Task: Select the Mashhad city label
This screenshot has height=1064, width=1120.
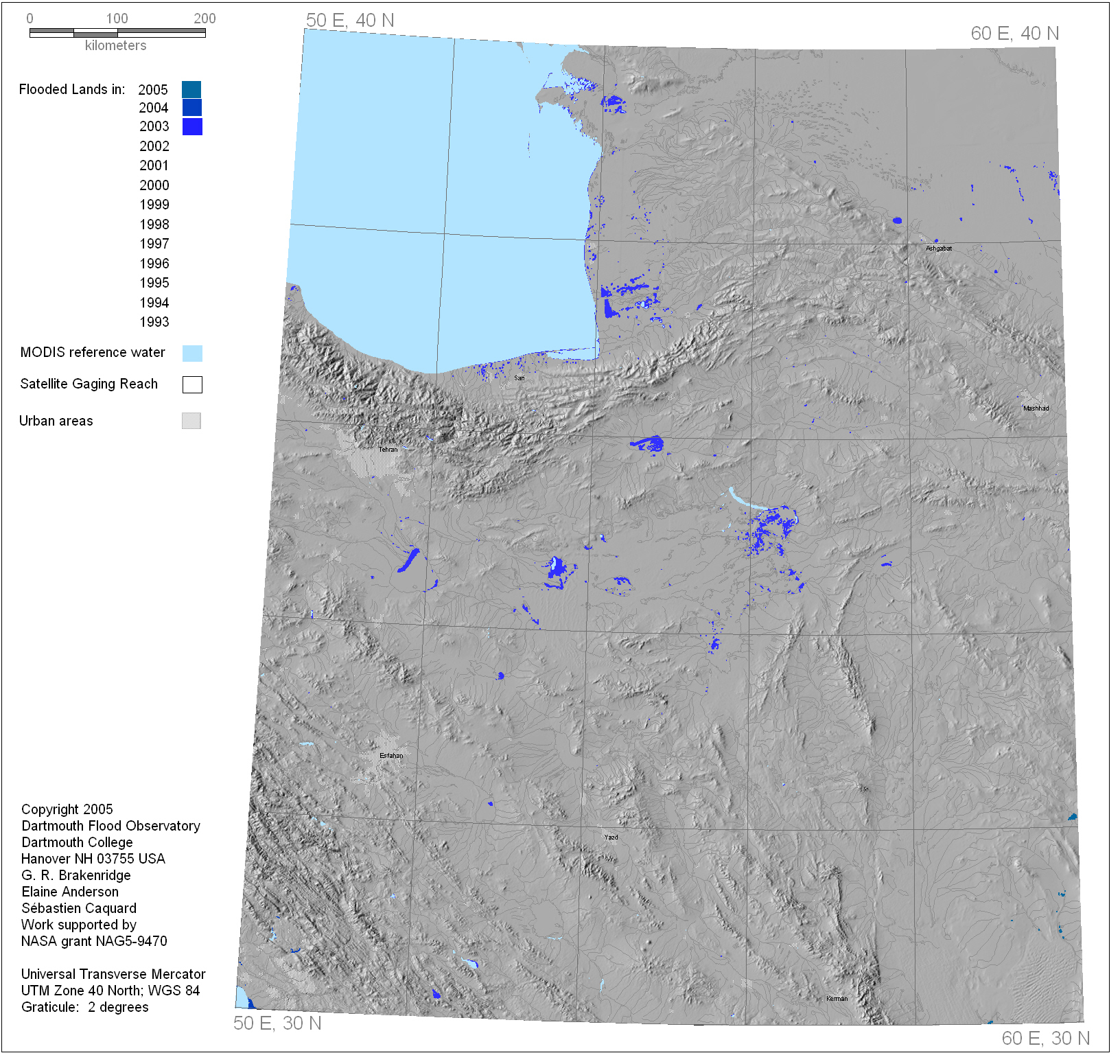Action: pos(1036,408)
